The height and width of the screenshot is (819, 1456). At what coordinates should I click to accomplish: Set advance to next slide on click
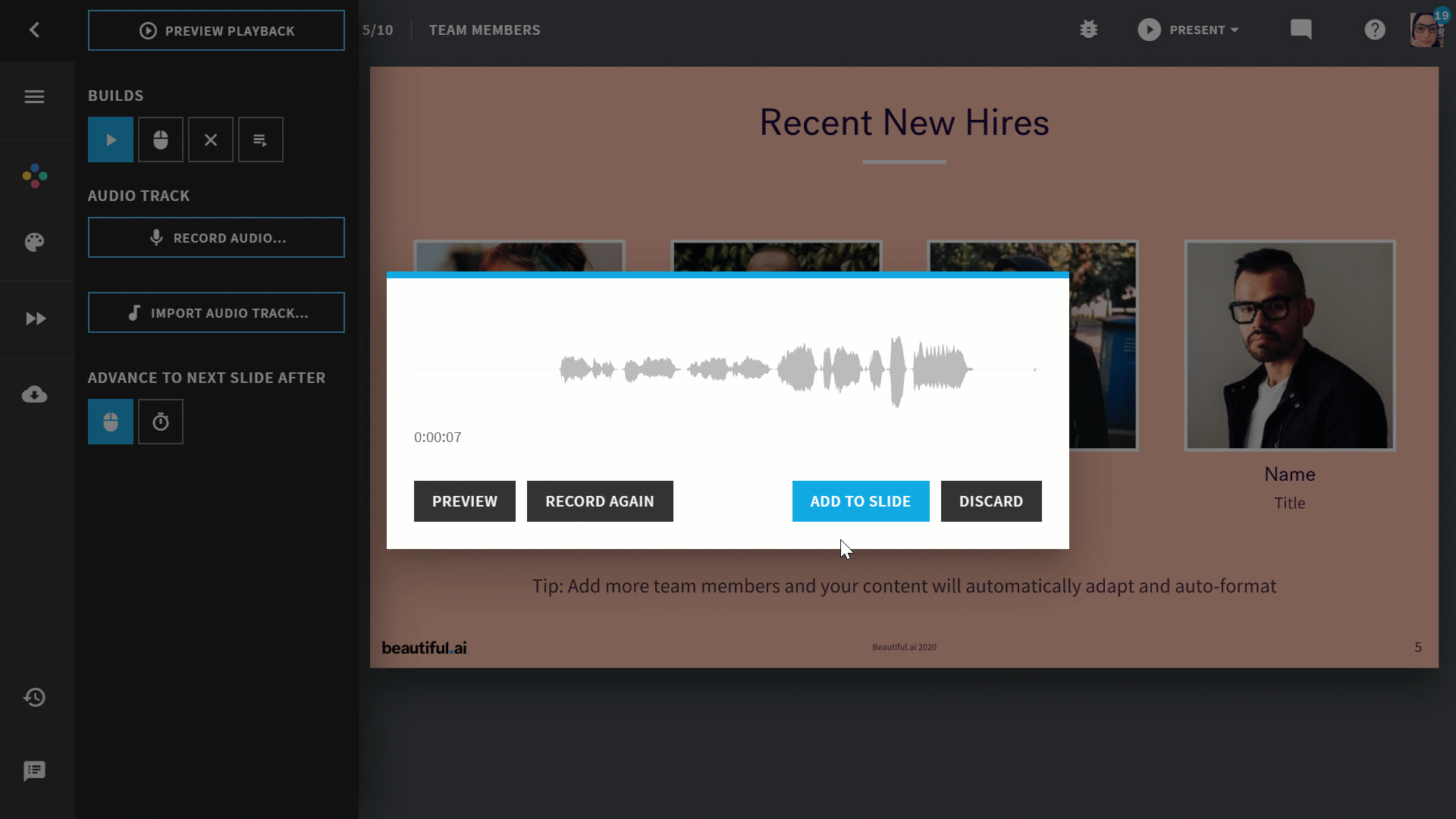coord(111,422)
